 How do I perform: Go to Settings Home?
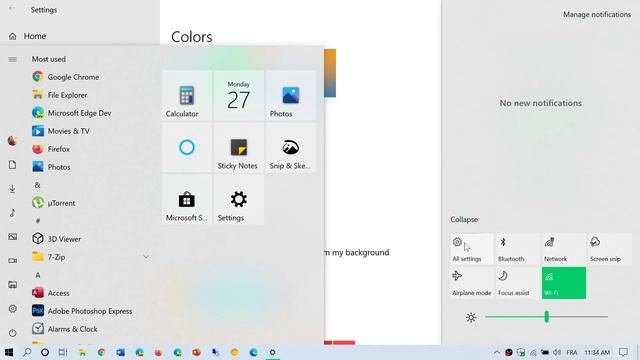click(35, 36)
